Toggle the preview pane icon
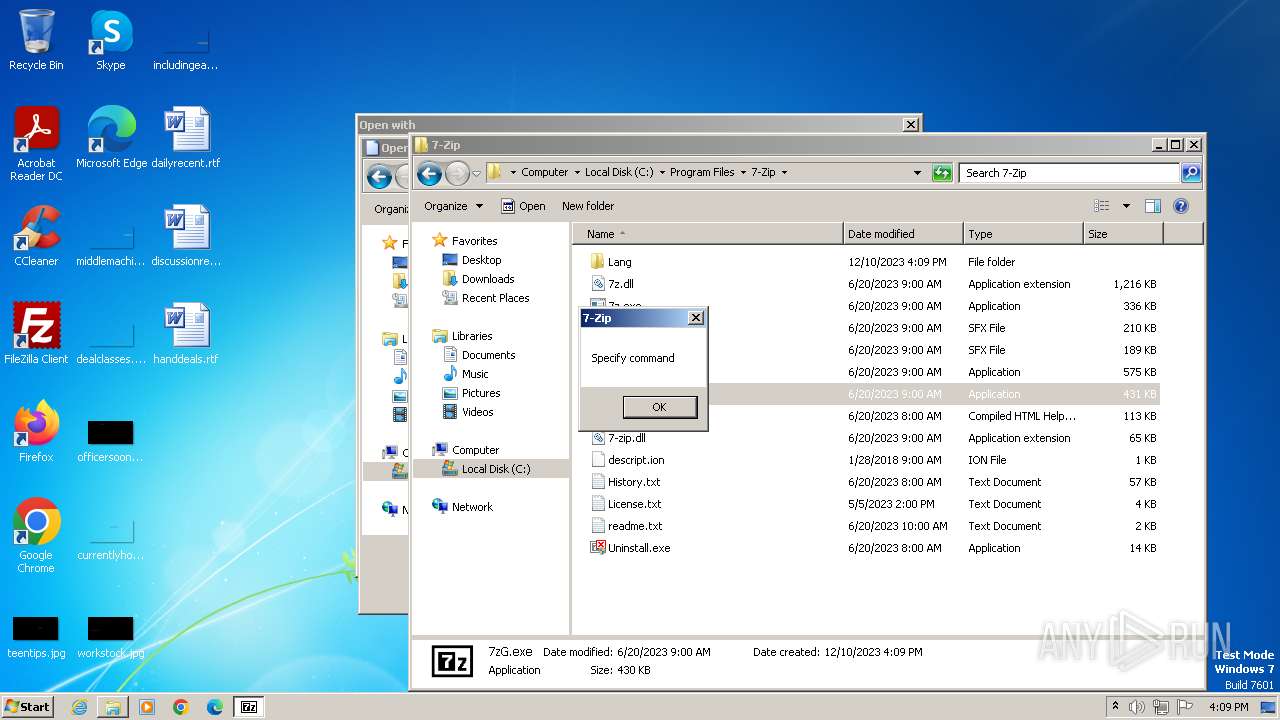1280x720 pixels. click(1153, 206)
